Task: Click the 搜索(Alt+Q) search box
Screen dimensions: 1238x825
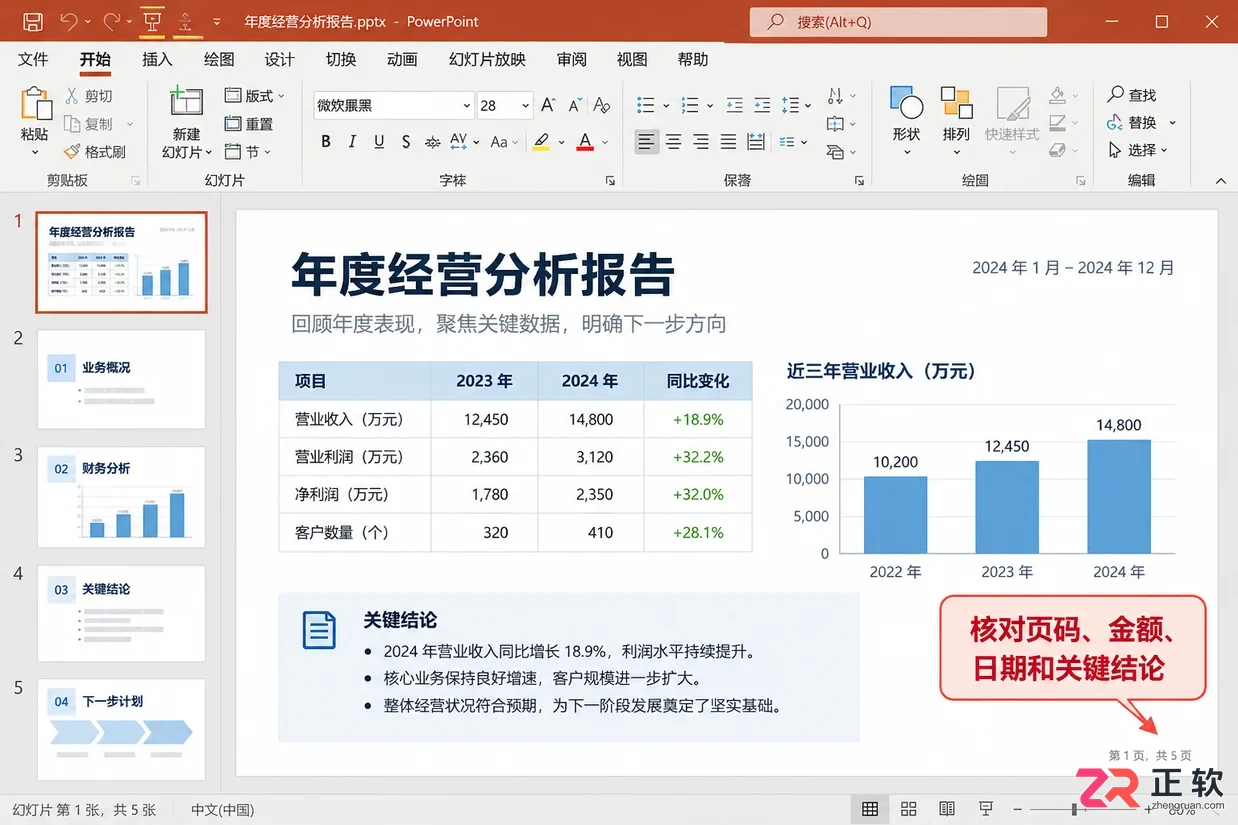Action: [x=898, y=22]
